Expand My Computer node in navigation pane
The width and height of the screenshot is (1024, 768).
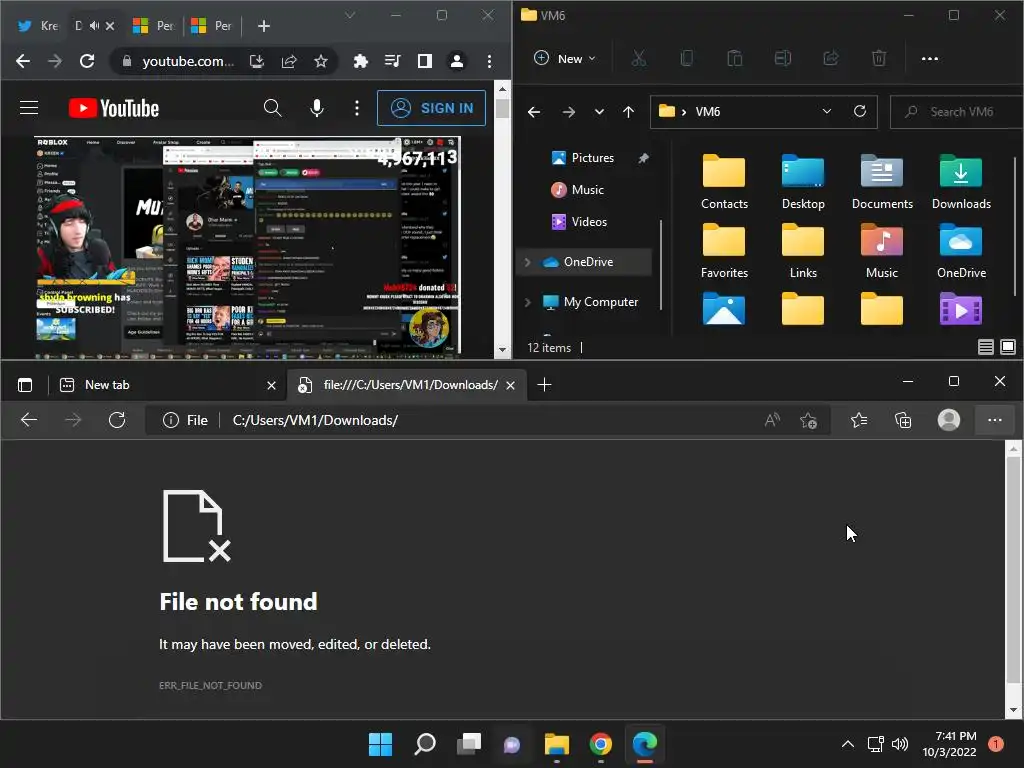pyautogui.click(x=528, y=302)
